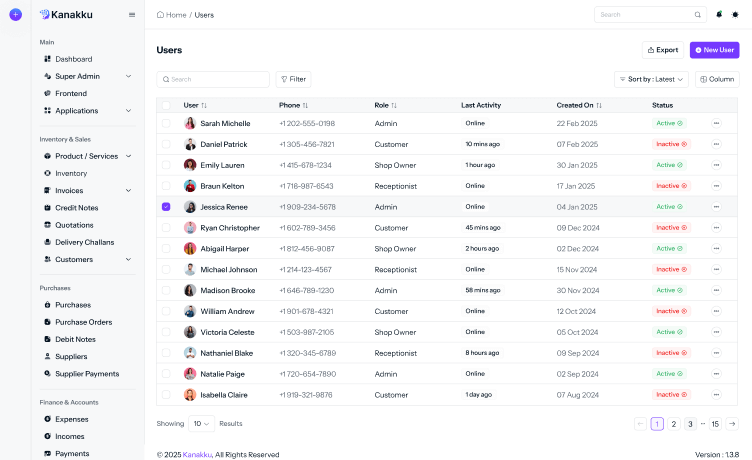Click the purple plus quick-add icon
Image resolution: width=752 pixels, height=460 pixels.
pyautogui.click(x=15, y=15)
